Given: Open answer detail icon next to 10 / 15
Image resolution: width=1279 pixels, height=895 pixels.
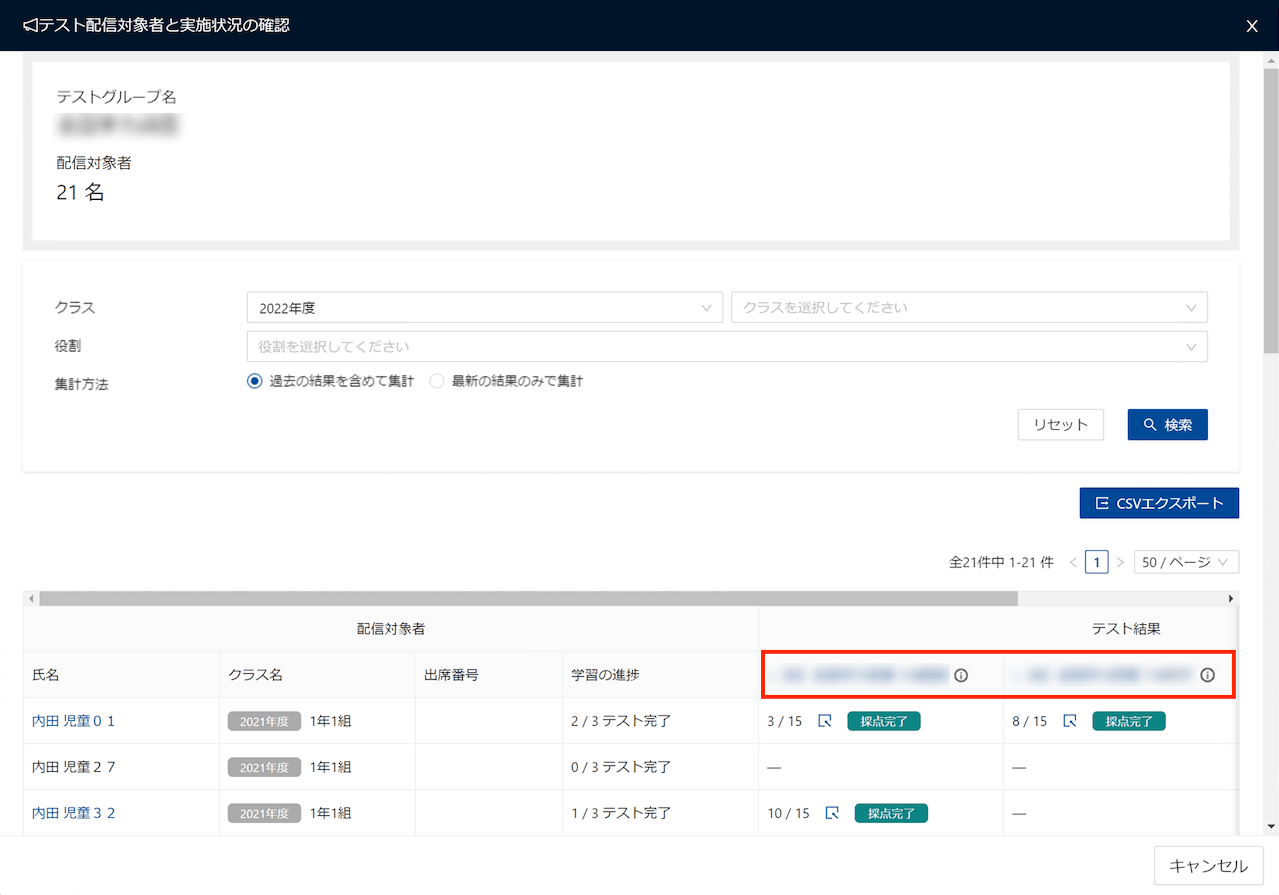Looking at the screenshot, I should point(832,813).
